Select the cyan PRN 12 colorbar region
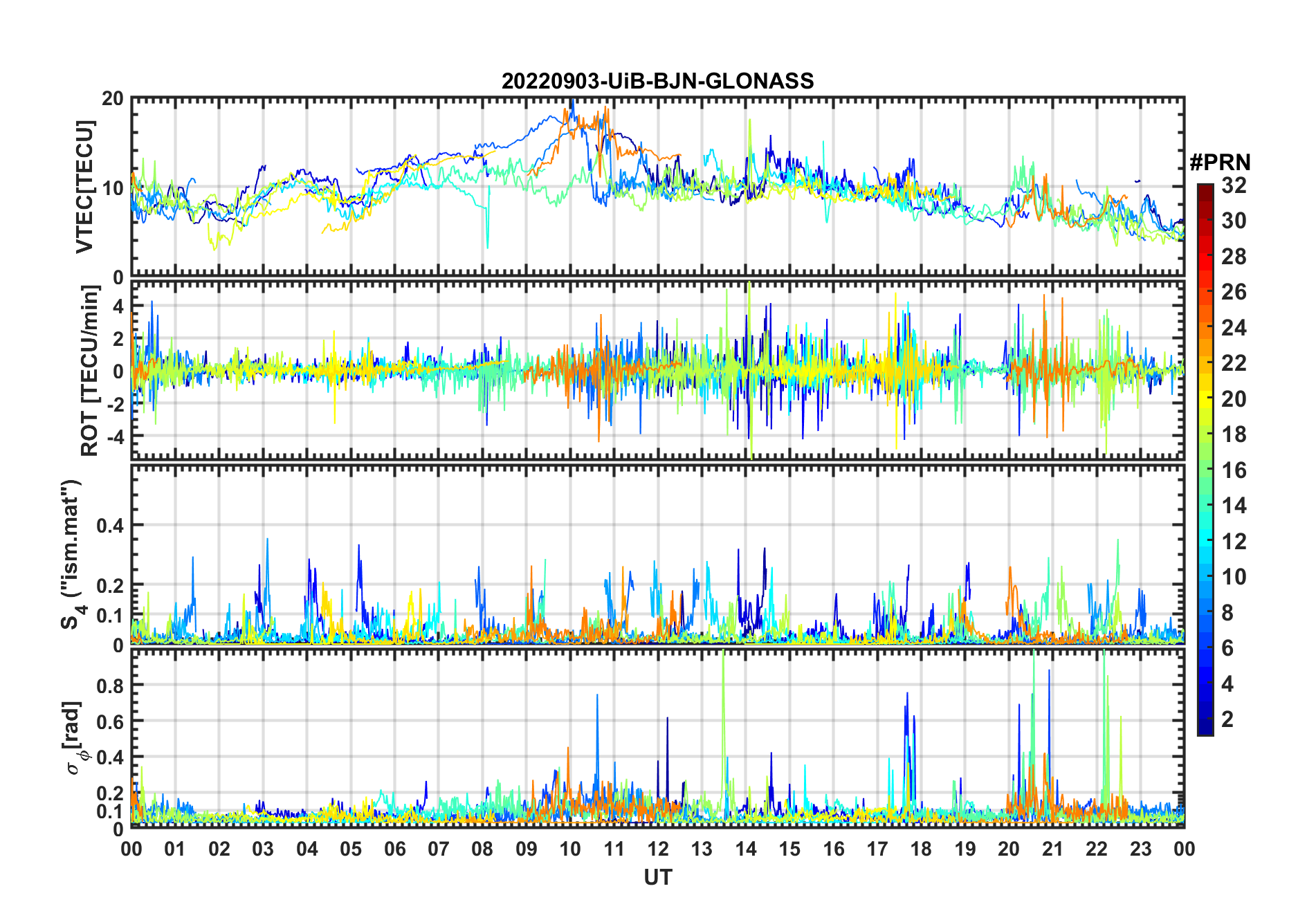The height and width of the screenshot is (920, 1316). click(1205, 542)
